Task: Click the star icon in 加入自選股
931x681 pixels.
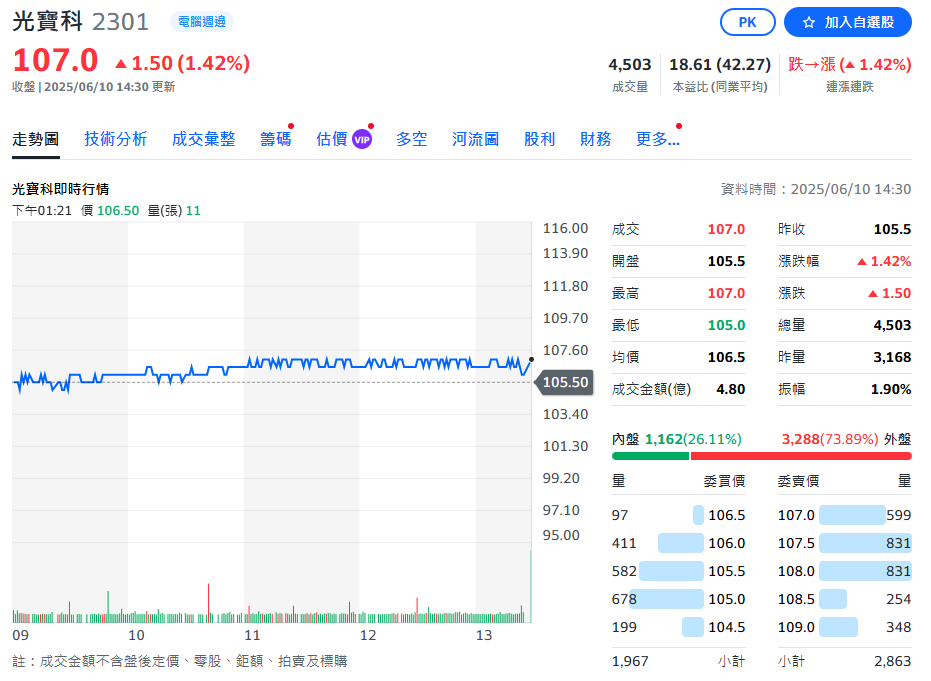Action: click(809, 23)
